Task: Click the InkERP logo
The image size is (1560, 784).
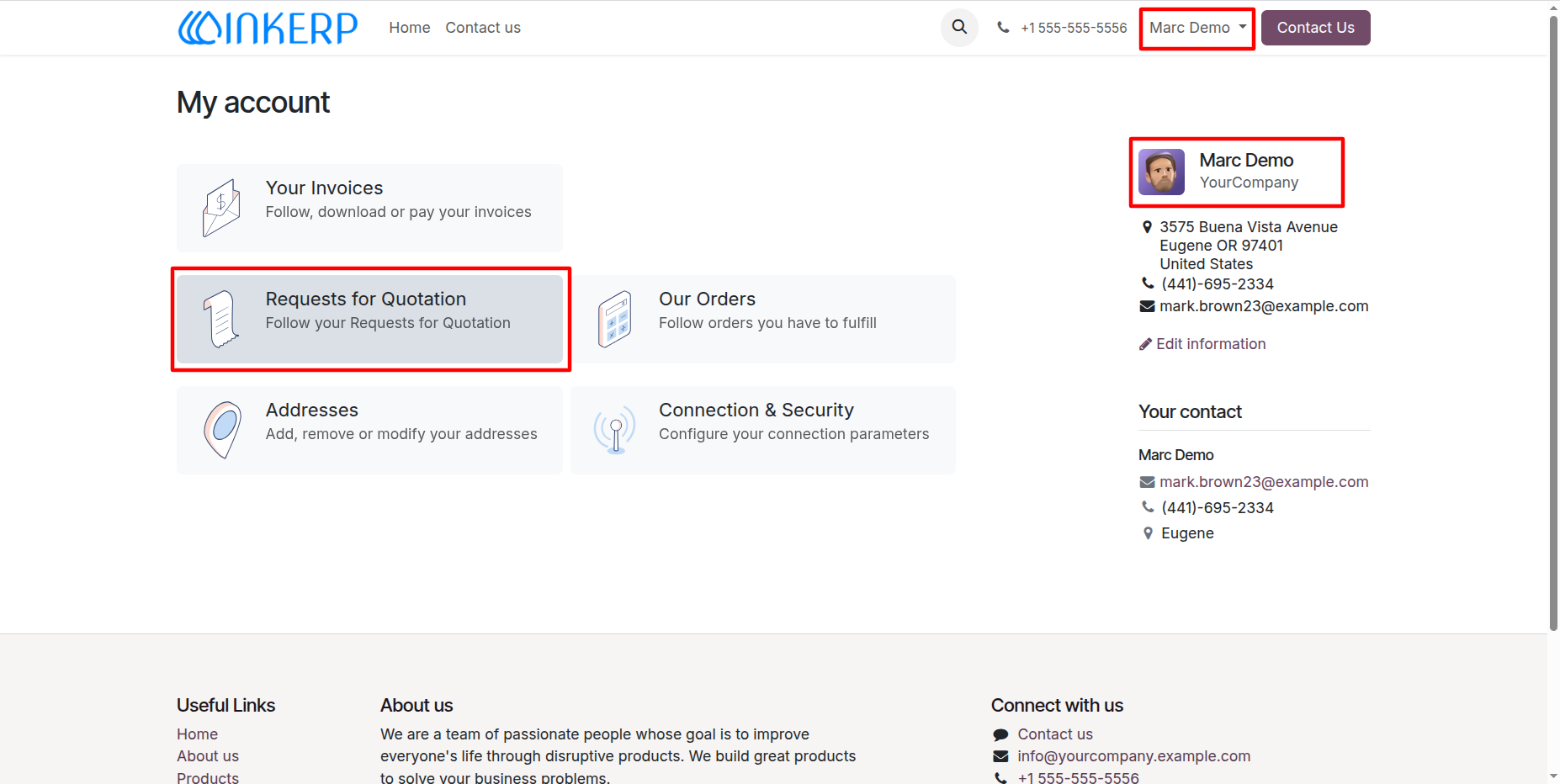Action: 268,28
